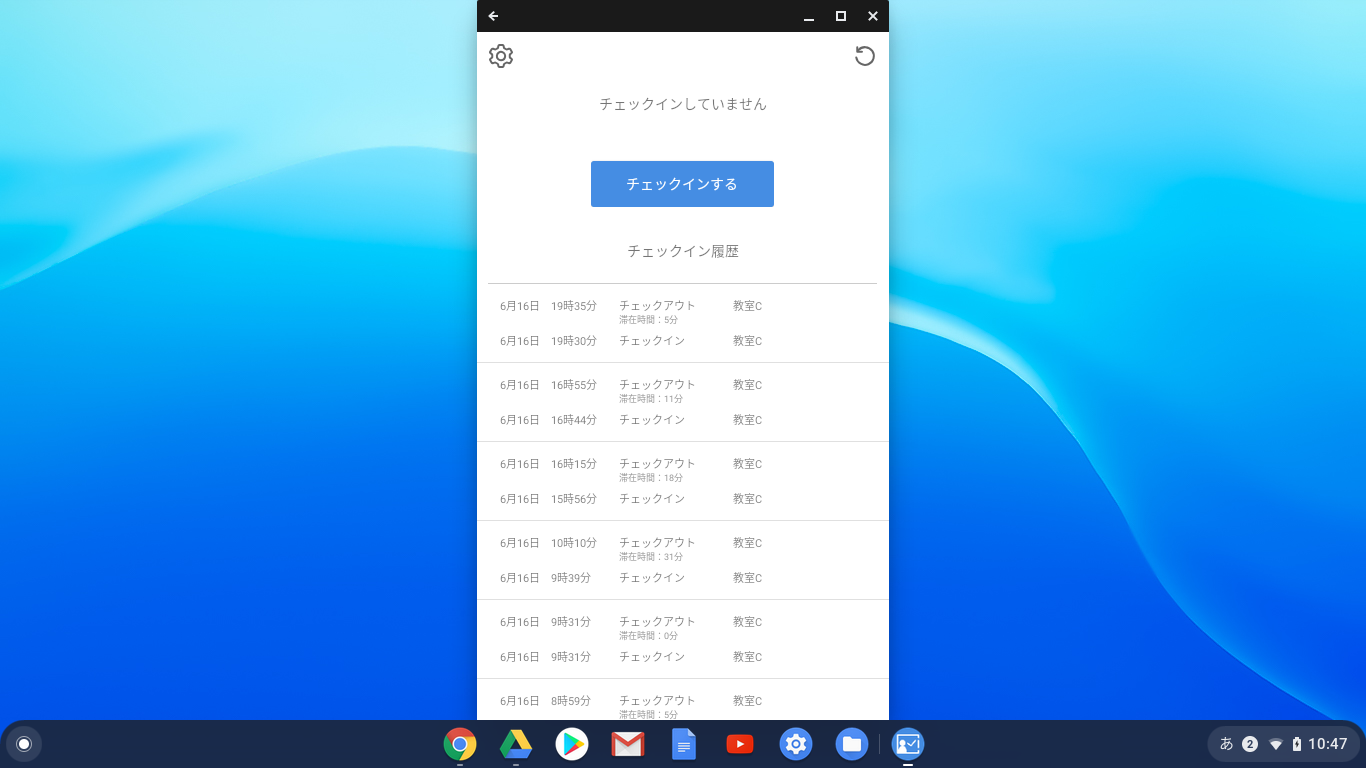Click the refresh history icon

click(x=865, y=56)
